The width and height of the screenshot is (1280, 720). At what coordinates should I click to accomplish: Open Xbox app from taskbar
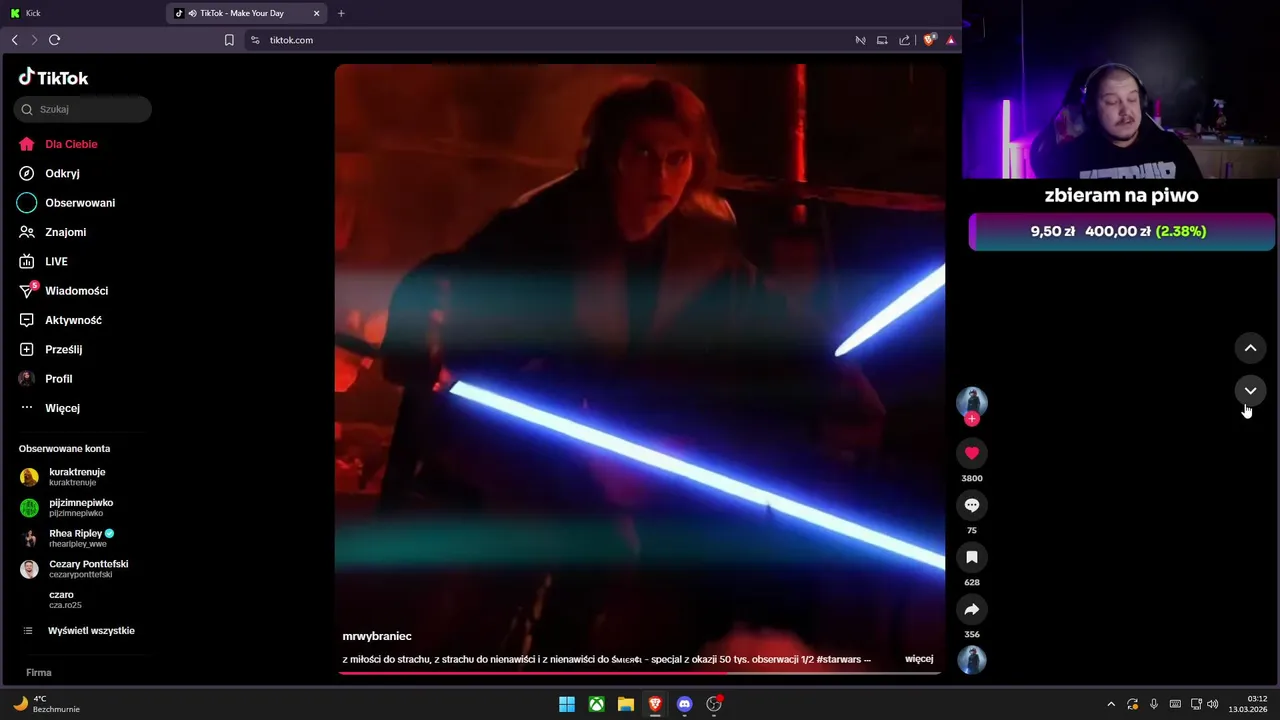pyautogui.click(x=596, y=704)
